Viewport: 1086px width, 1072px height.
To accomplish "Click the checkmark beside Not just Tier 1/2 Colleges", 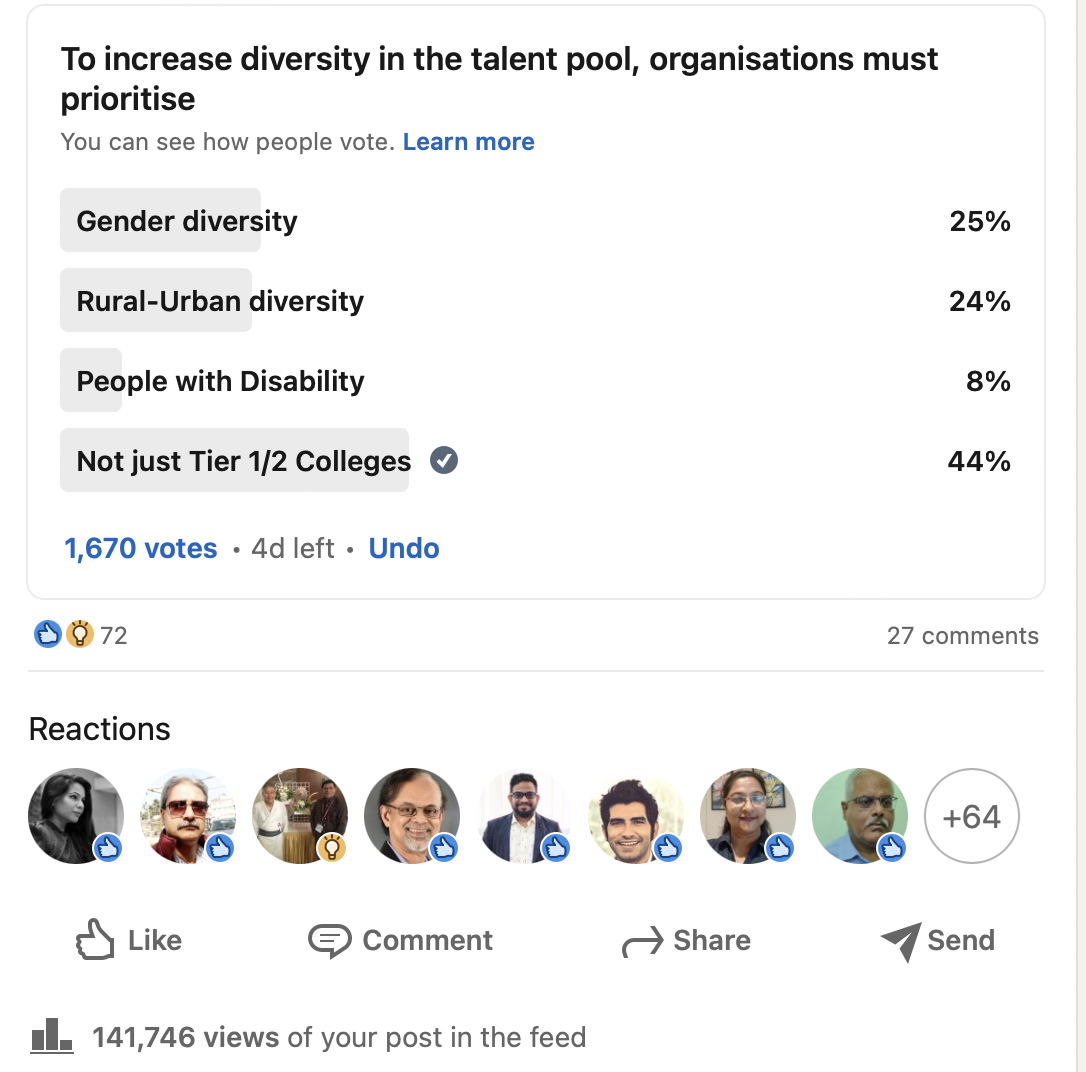I will 444,461.
